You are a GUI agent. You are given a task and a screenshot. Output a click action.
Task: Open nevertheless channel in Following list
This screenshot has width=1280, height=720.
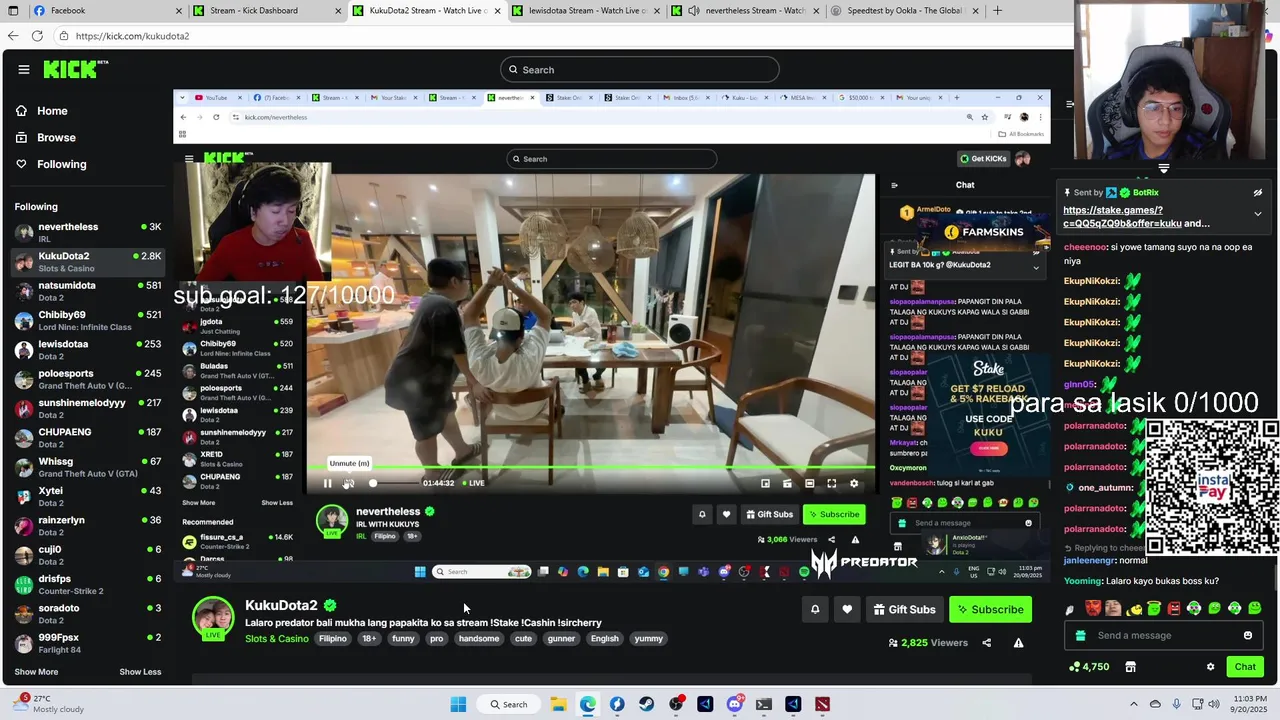[87, 232]
